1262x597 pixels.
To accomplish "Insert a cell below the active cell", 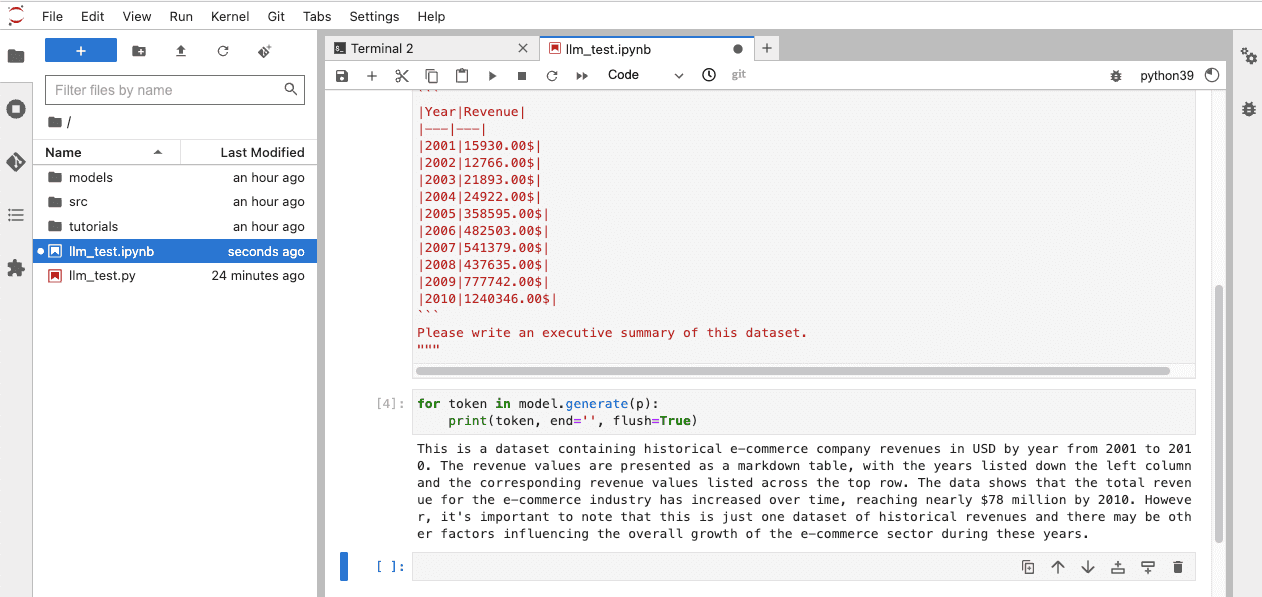I will point(1148,567).
